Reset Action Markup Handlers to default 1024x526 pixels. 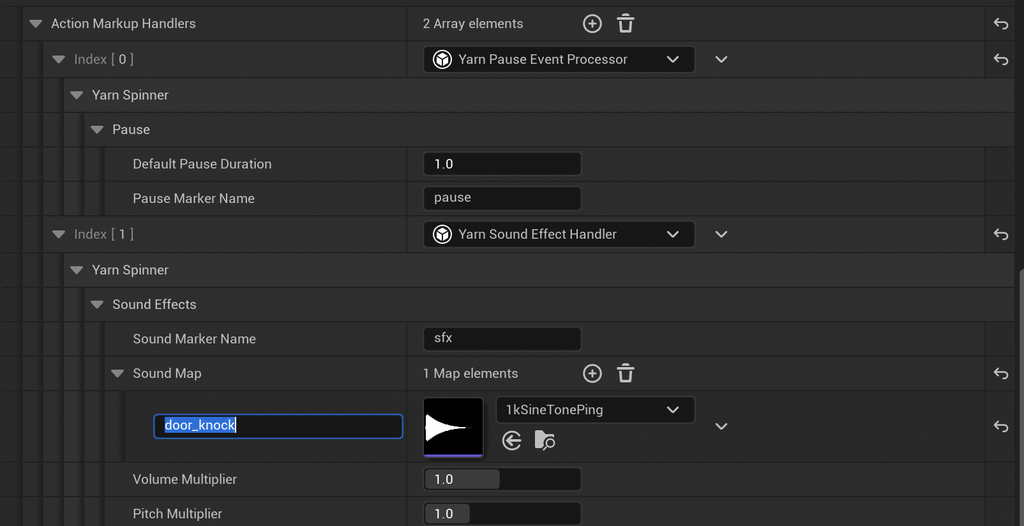pos(1000,24)
